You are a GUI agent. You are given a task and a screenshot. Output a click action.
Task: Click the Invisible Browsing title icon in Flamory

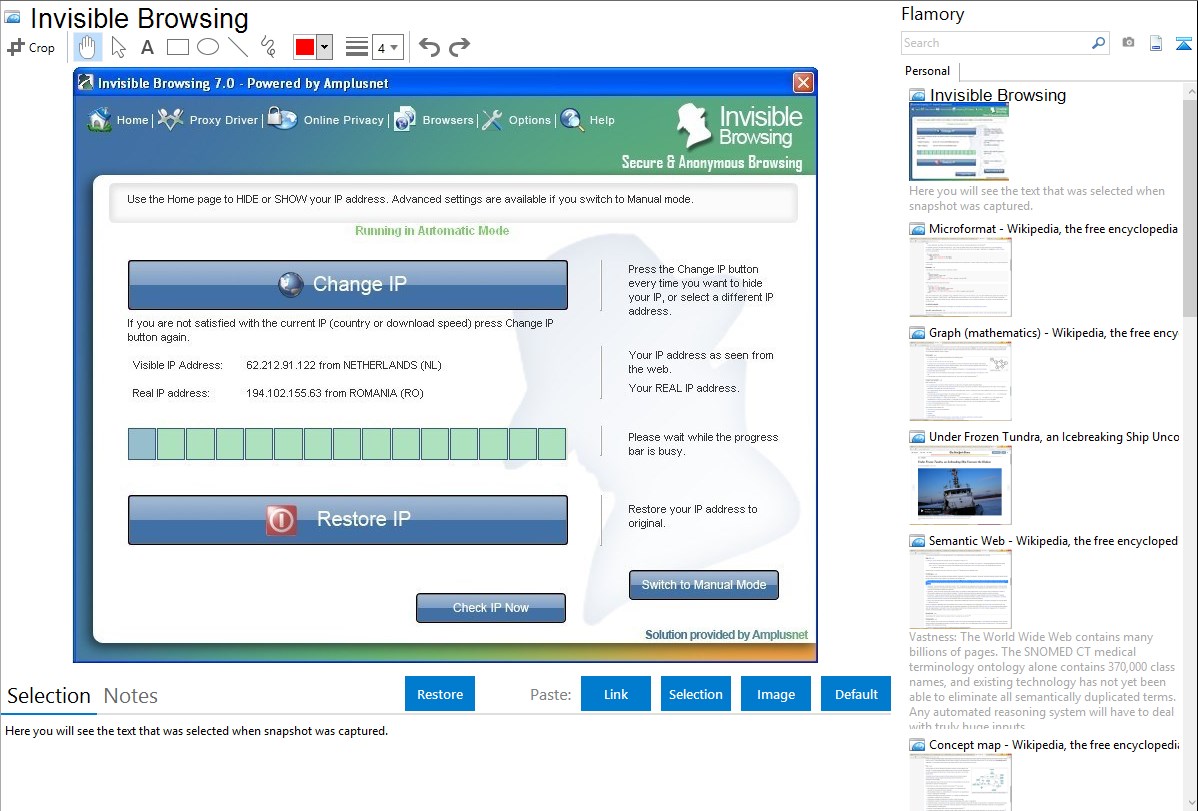pyautogui.click(x=12, y=17)
